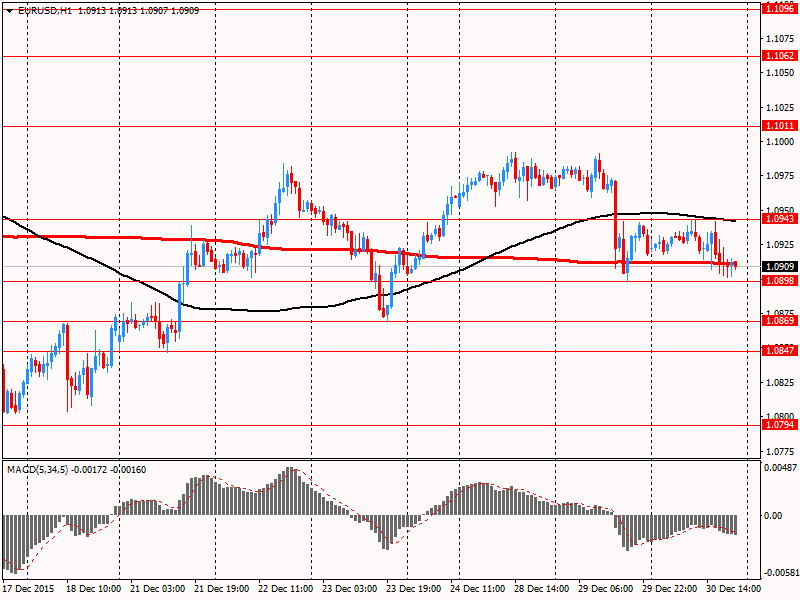The width and height of the screenshot is (800, 600).
Task: Select the 1.0898 support level label
Action: (780, 281)
